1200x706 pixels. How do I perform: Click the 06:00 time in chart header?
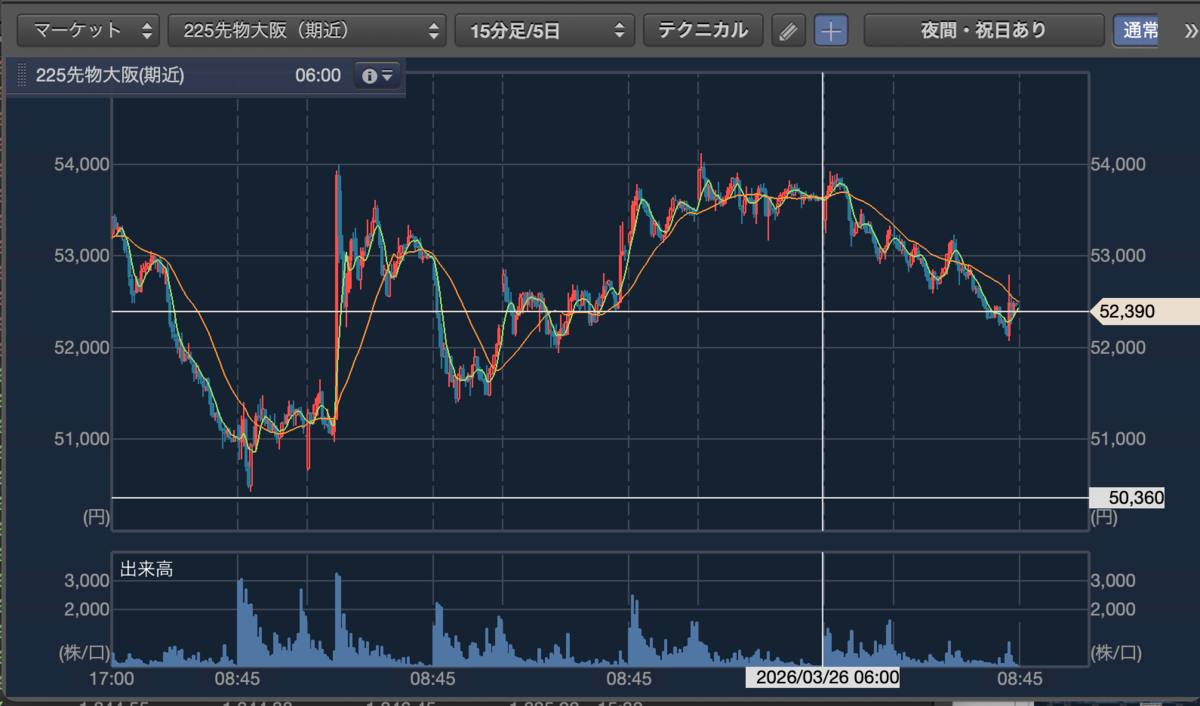(318, 76)
